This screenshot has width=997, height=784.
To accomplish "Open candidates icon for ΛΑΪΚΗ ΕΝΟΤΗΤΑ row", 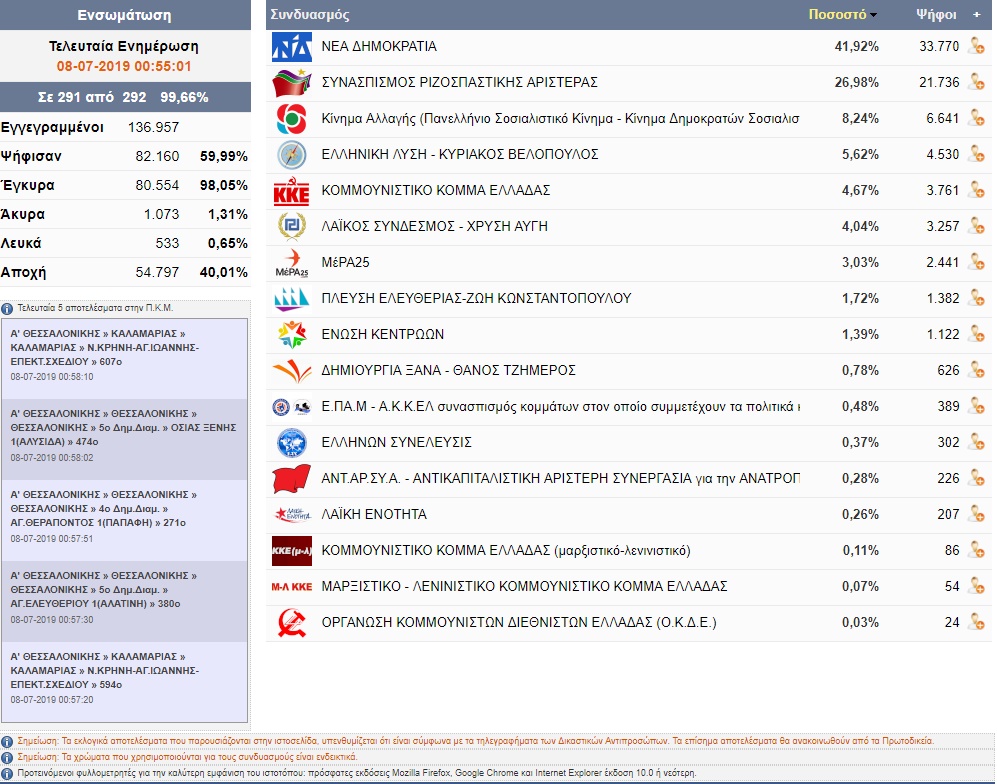I will pos(977,514).
